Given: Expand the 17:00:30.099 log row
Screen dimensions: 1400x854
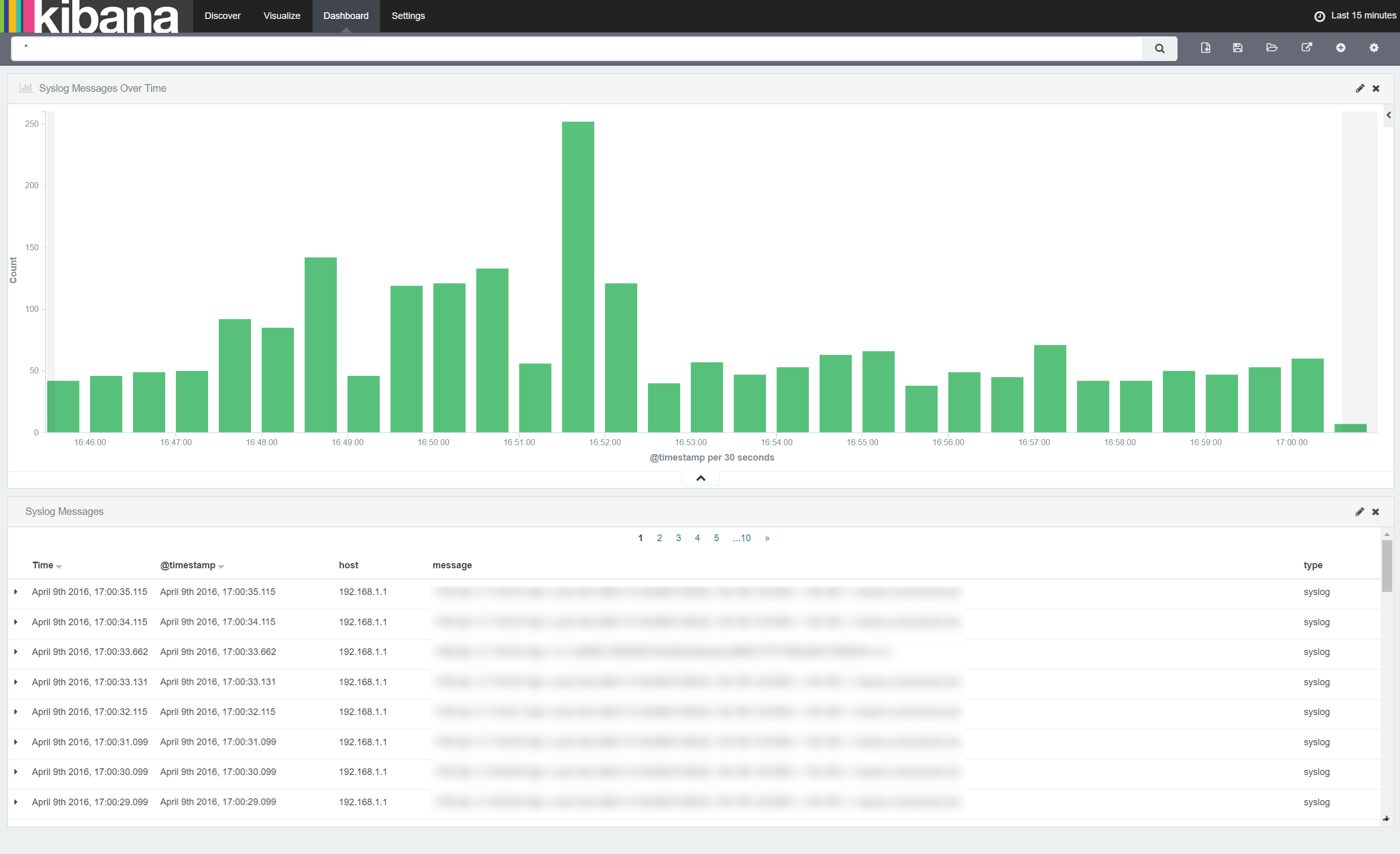Looking at the screenshot, I should (x=16, y=771).
